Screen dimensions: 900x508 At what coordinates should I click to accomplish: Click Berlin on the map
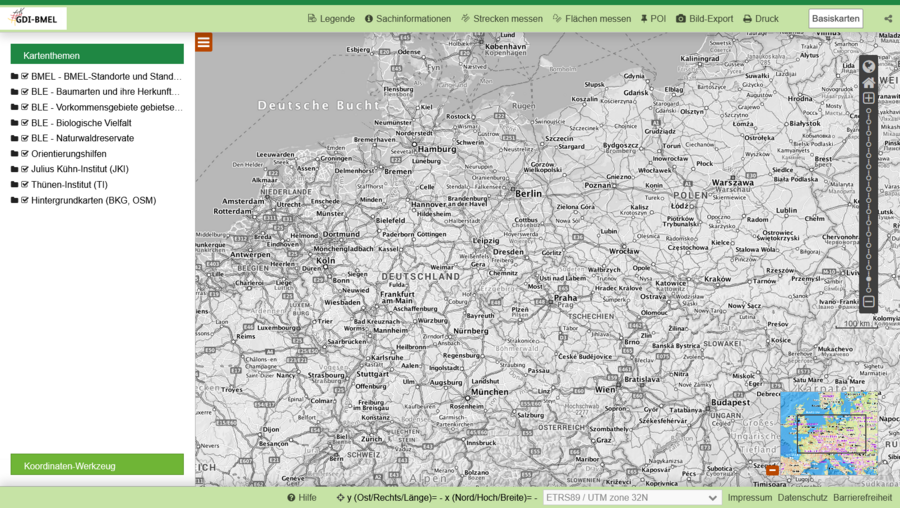528,193
